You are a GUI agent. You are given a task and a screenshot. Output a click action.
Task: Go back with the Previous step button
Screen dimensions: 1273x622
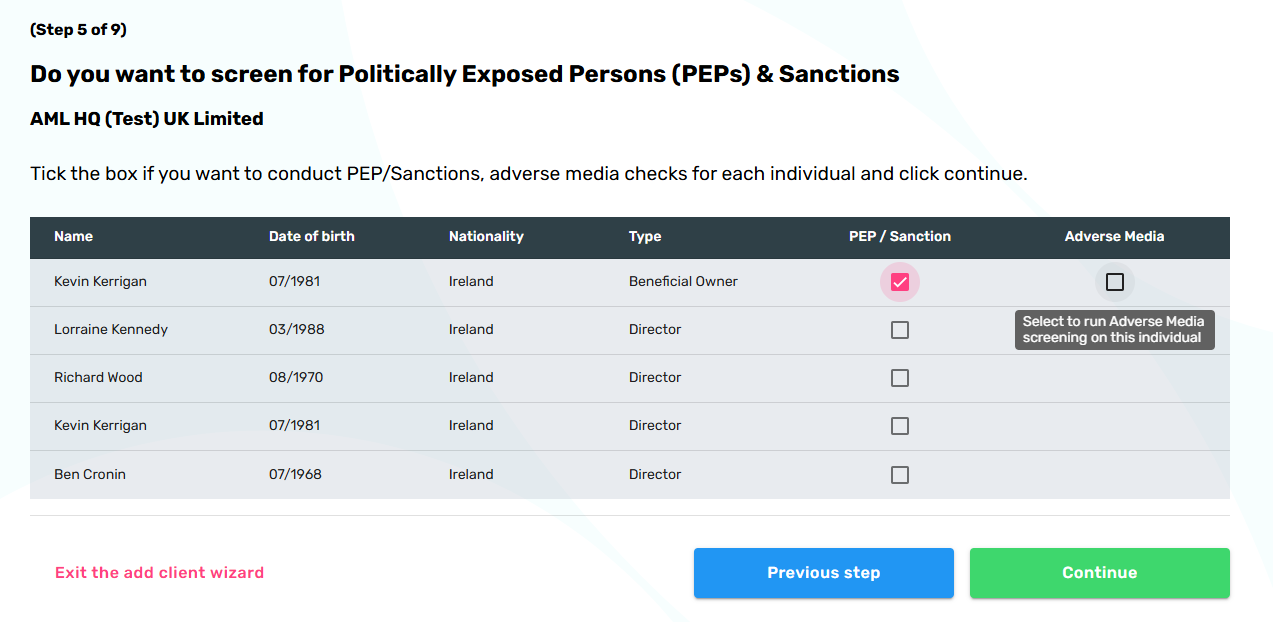(823, 573)
